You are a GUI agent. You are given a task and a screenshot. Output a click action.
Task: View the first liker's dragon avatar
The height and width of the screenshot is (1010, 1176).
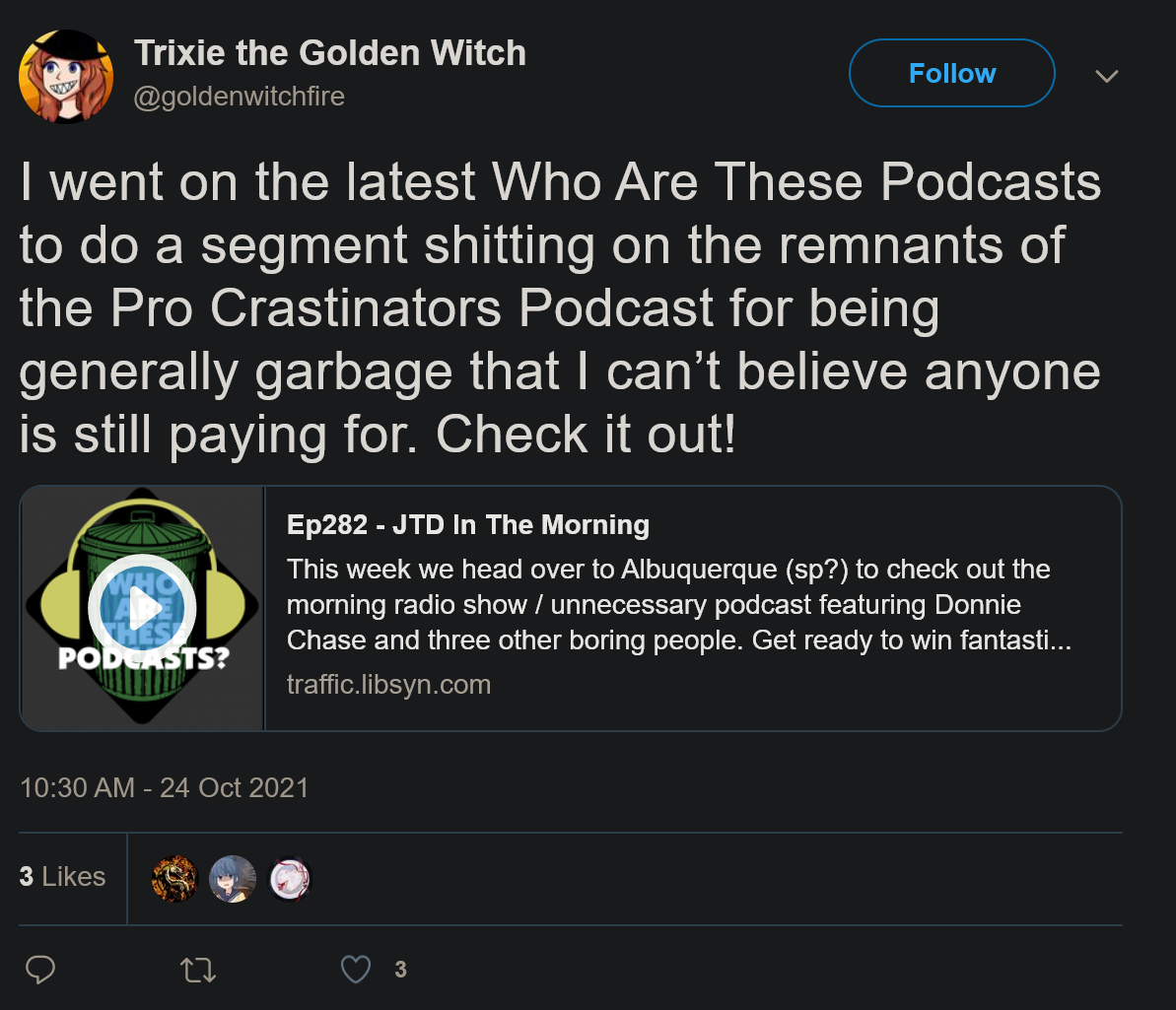point(174,879)
